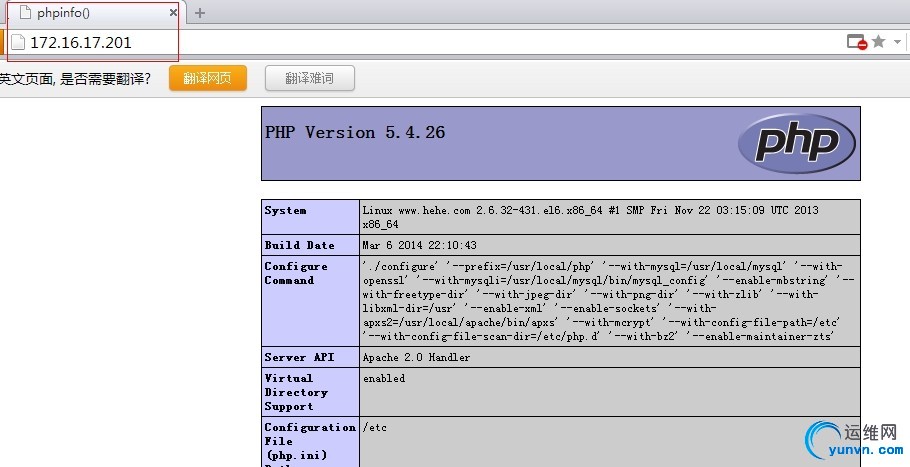The width and height of the screenshot is (910, 467).
Task: Close the phpinfo() tab
Action: tap(173, 13)
